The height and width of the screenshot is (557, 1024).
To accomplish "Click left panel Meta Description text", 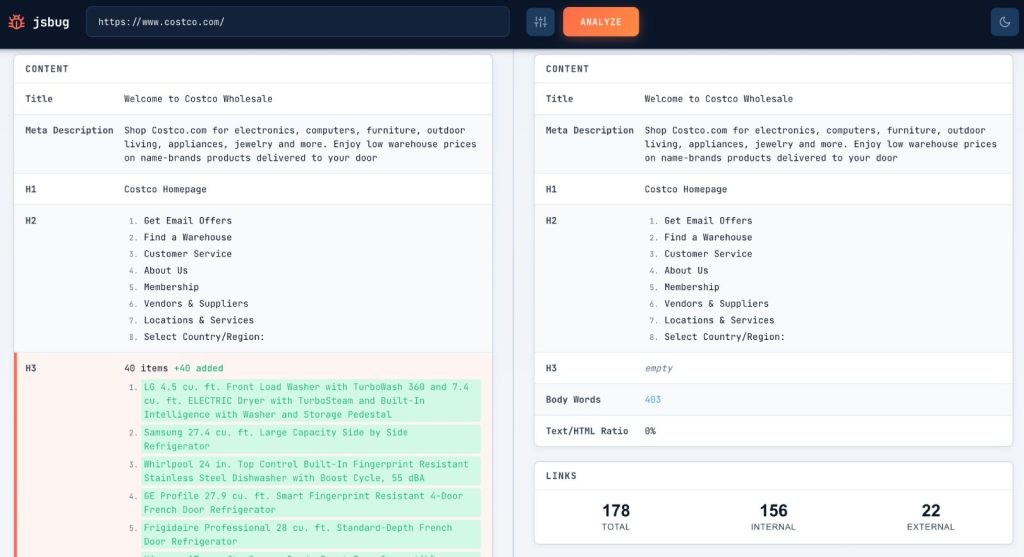I will [x=300, y=144].
